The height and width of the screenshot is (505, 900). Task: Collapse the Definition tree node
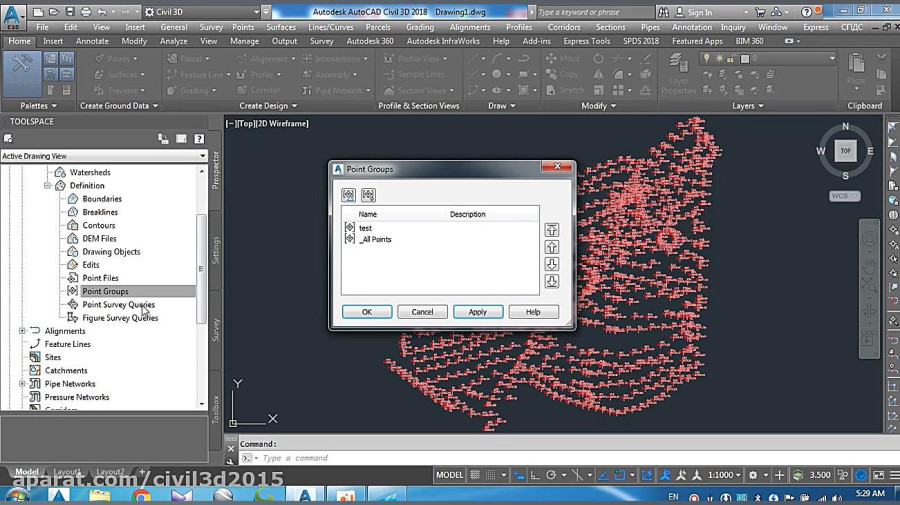(48, 185)
